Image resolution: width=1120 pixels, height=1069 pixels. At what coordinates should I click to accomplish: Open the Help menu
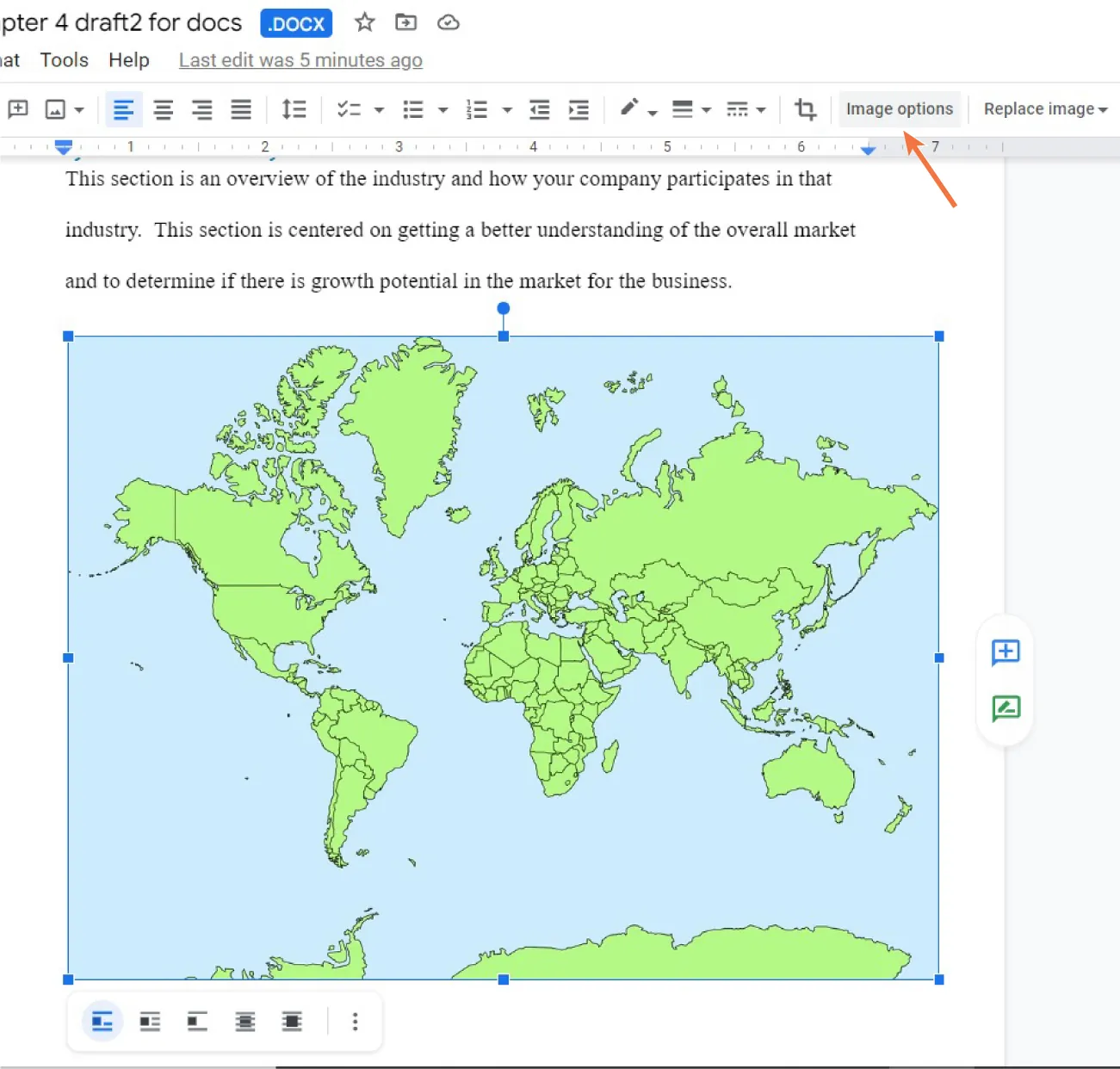(129, 59)
